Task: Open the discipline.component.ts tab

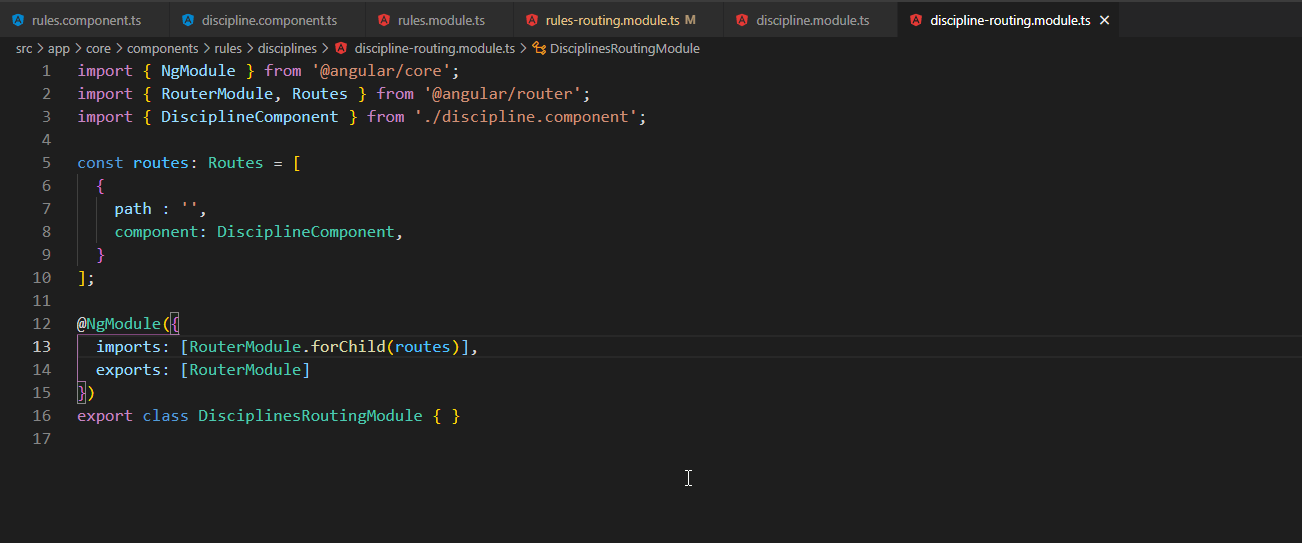Action: 269,20
